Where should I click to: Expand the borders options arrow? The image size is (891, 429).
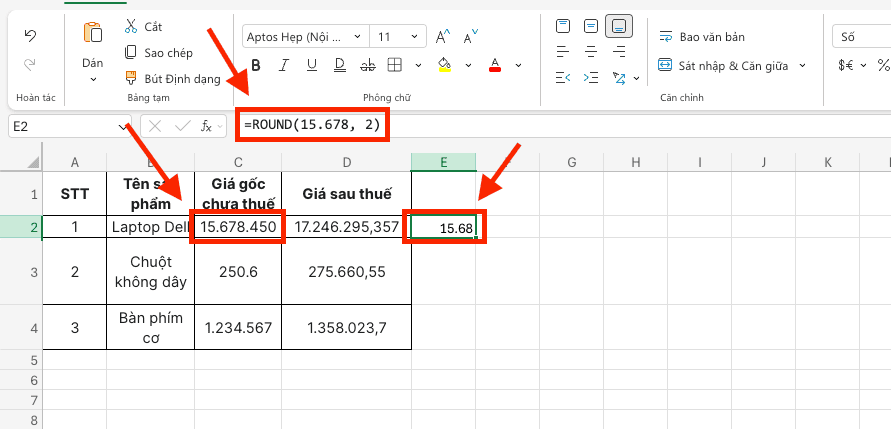point(419,65)
